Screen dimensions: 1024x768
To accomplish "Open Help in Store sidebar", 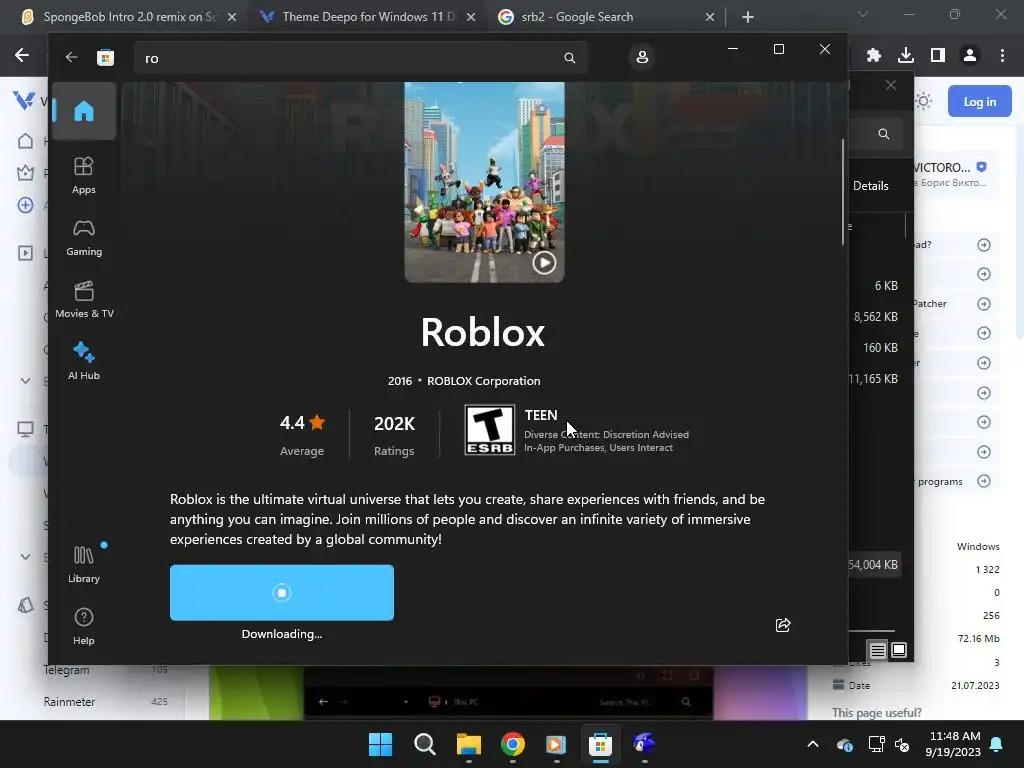I will (84, 626).
